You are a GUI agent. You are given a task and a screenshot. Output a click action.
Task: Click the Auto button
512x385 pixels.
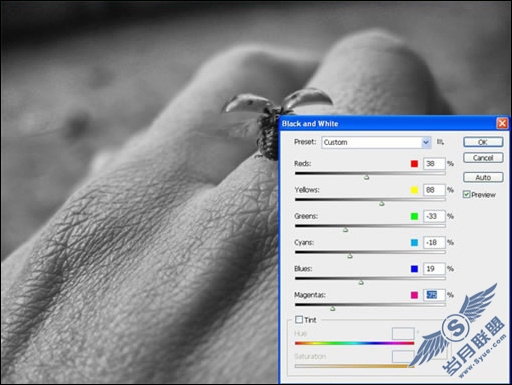[483, 177]
